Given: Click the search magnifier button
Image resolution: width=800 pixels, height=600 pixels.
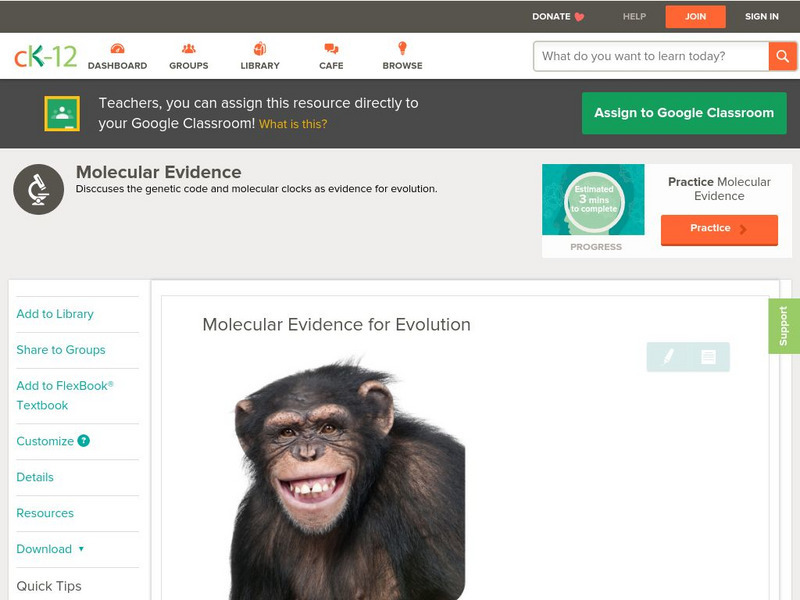Looking at the screenshot, I should 782,56.
